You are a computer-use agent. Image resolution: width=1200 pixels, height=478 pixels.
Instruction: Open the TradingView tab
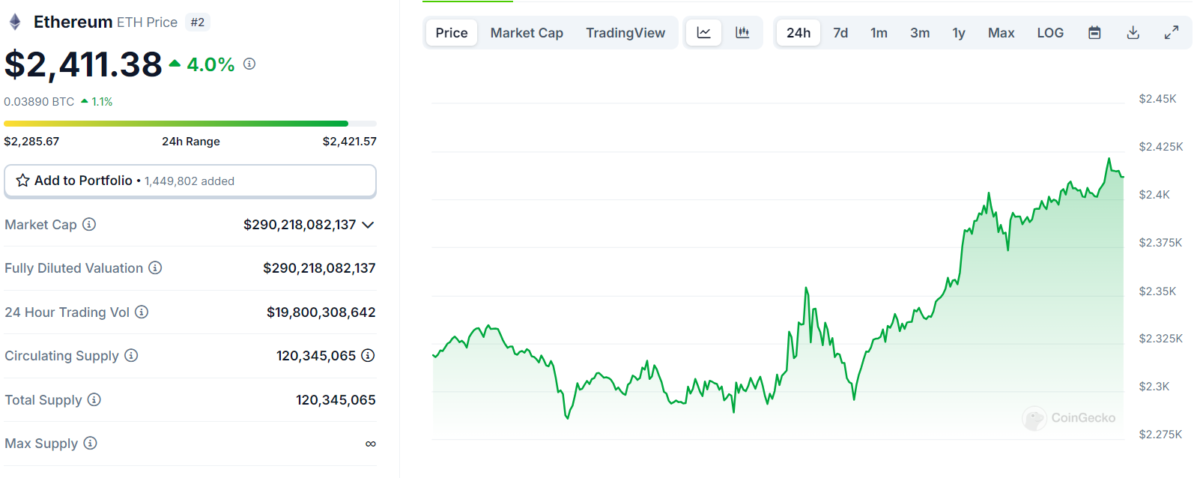click(x=625, y=33)
